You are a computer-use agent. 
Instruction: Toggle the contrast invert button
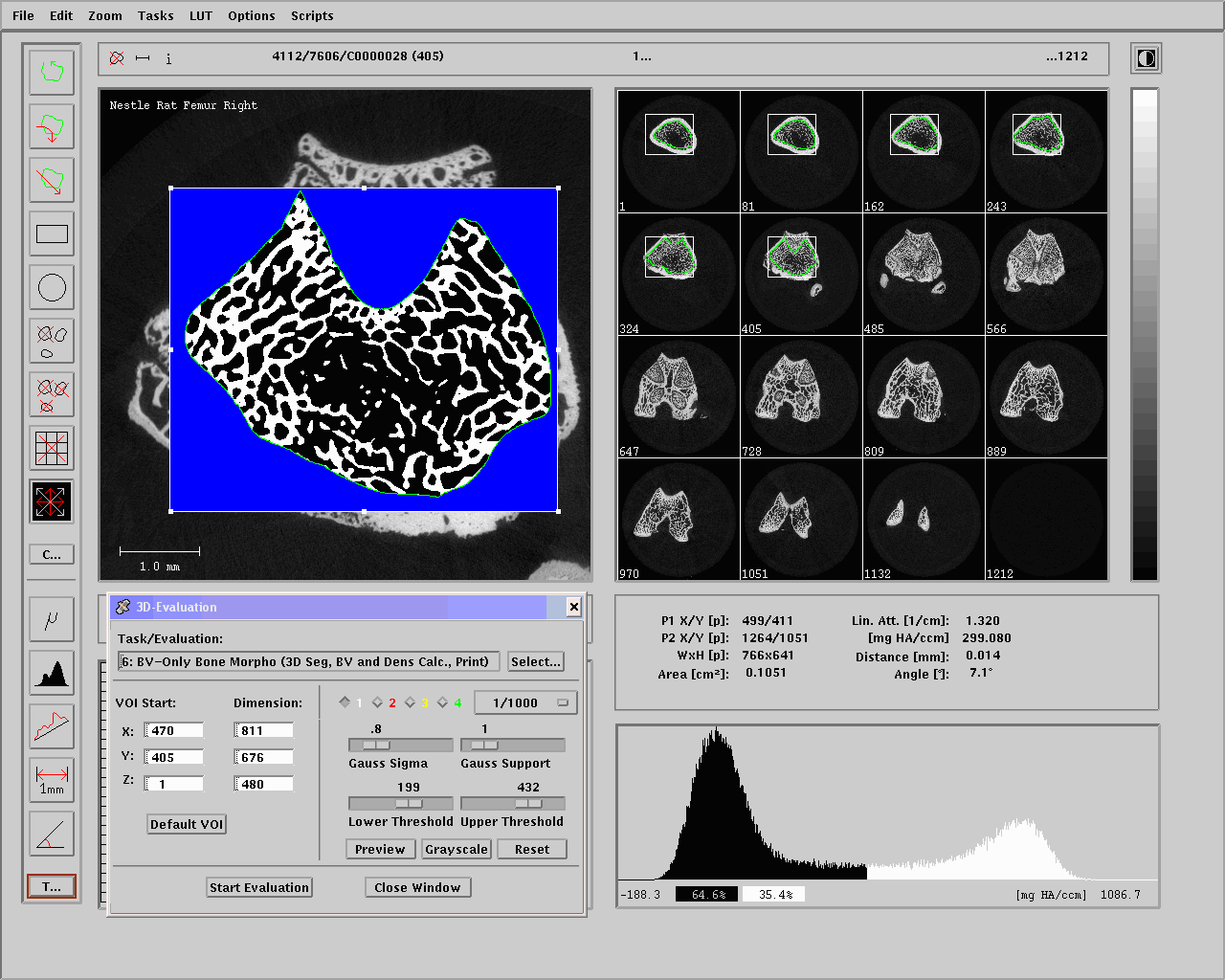point(1146,58)
